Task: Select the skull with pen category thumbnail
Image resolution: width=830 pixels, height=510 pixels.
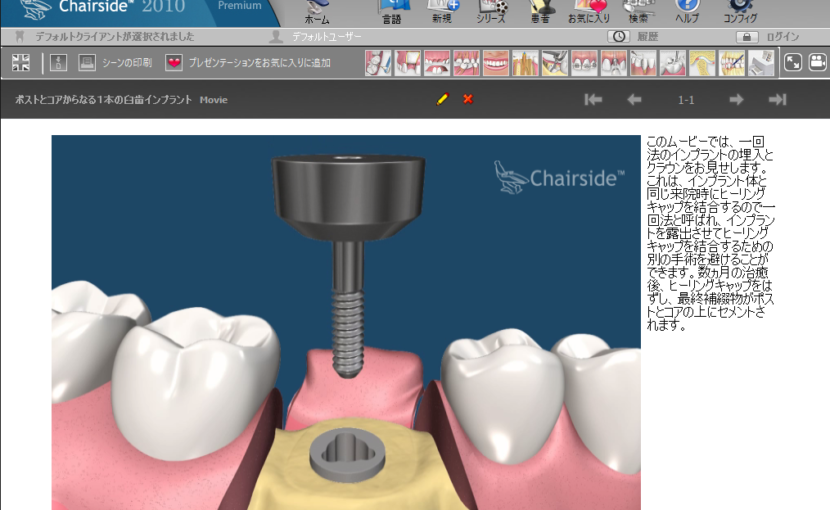Action: coord(732,63)
